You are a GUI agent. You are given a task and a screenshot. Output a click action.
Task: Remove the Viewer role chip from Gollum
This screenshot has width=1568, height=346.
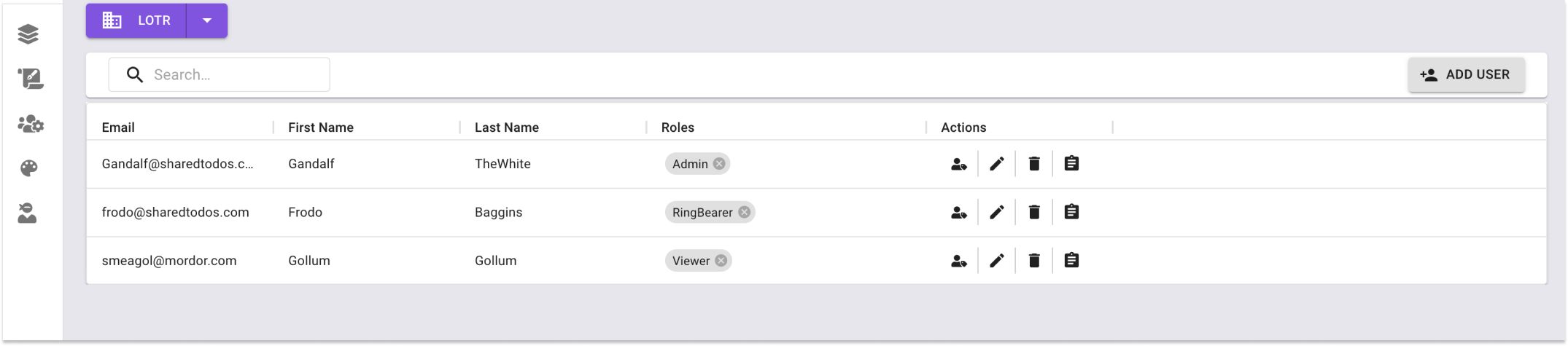[721, 261]
